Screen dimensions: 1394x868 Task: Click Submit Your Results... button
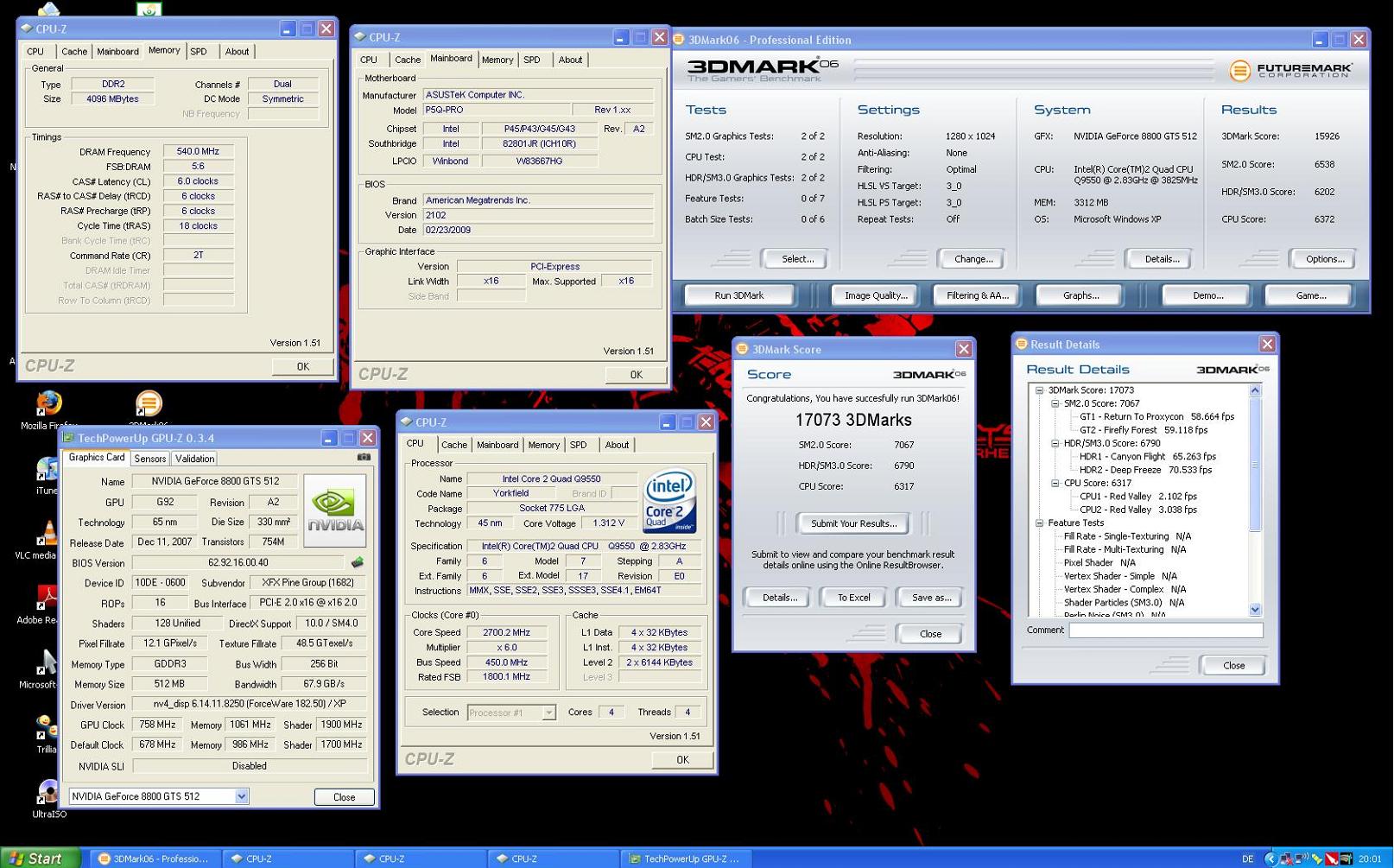point(853,523)
